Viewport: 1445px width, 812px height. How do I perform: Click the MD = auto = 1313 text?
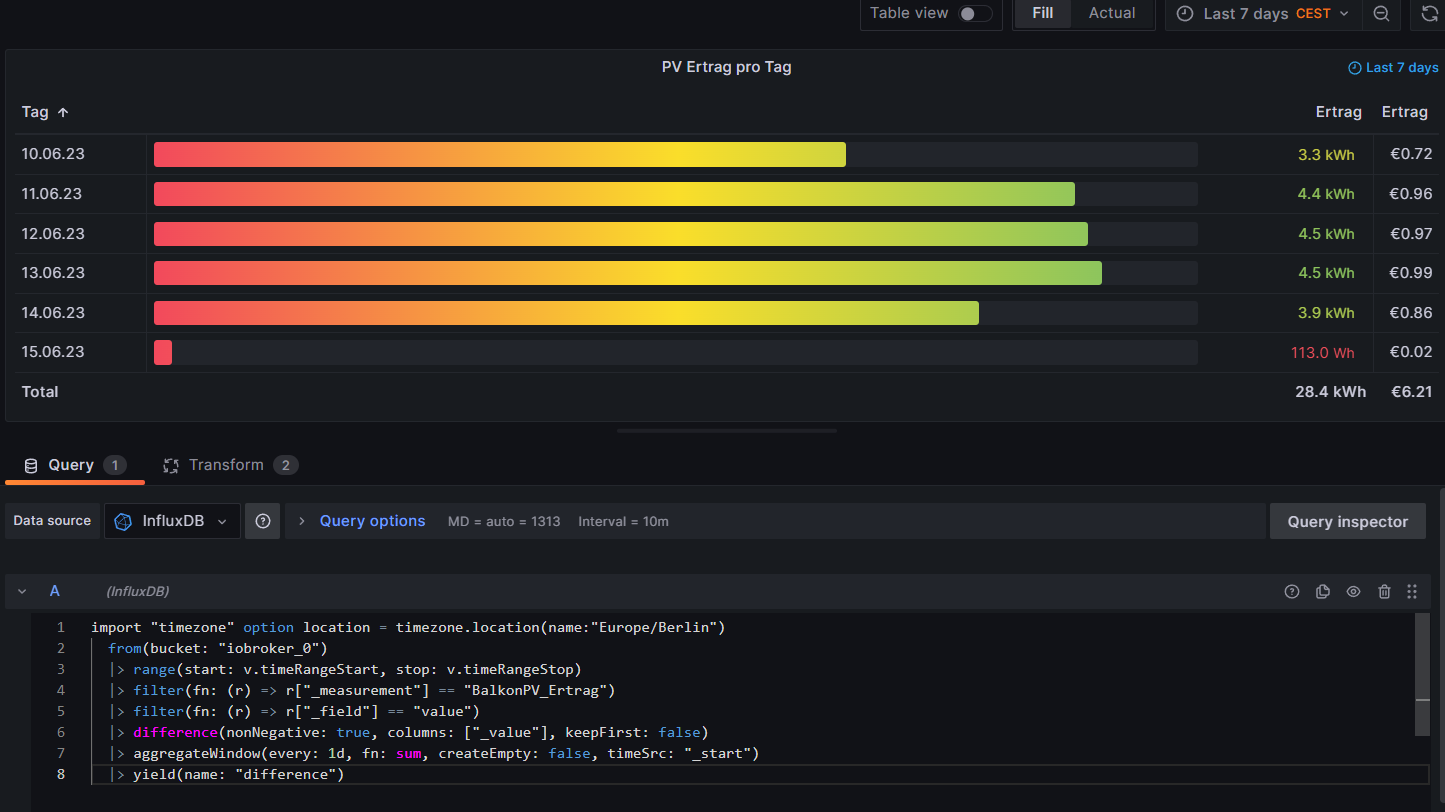click(504, 521)
